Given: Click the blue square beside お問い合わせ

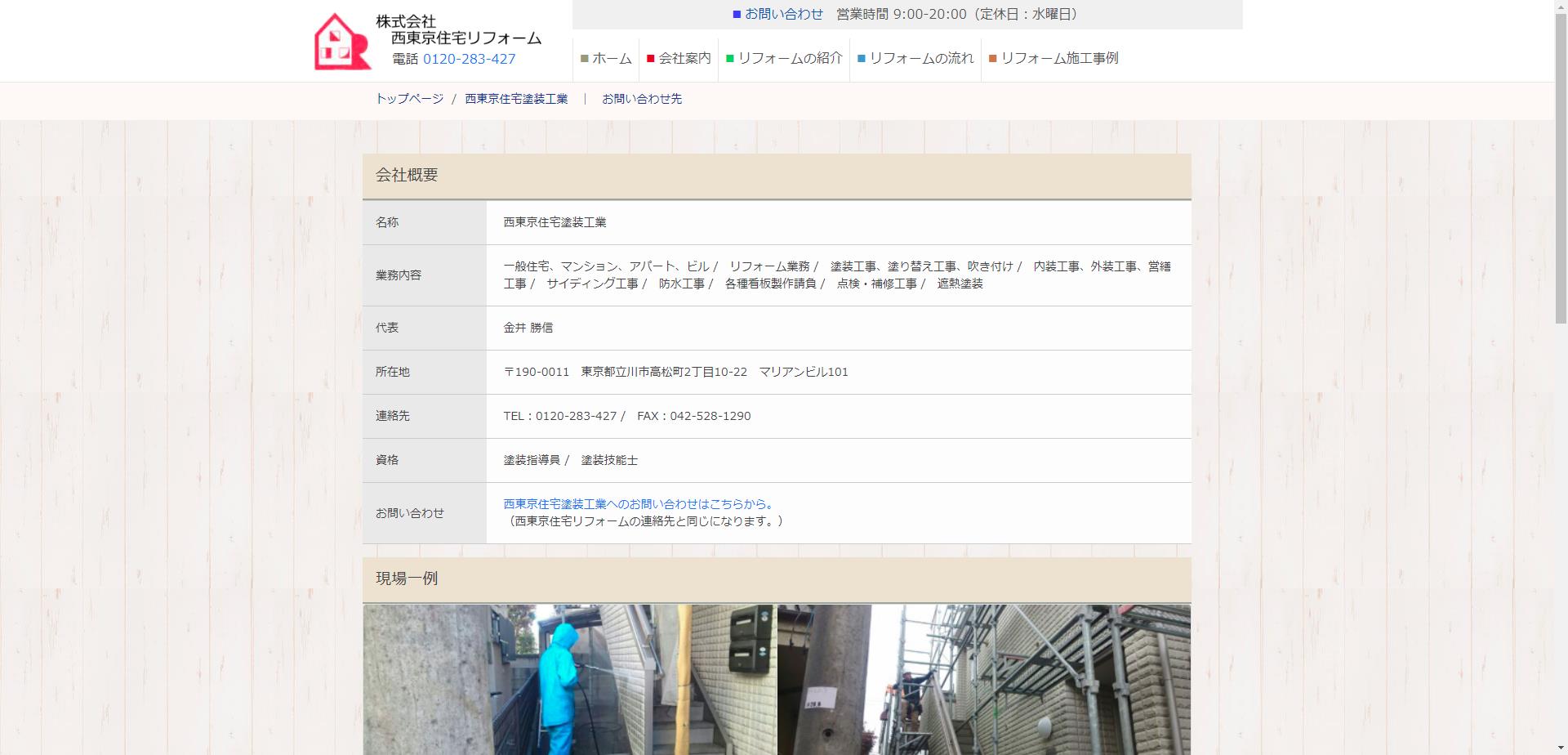Looking at the screenshot, I should [737, 14].
